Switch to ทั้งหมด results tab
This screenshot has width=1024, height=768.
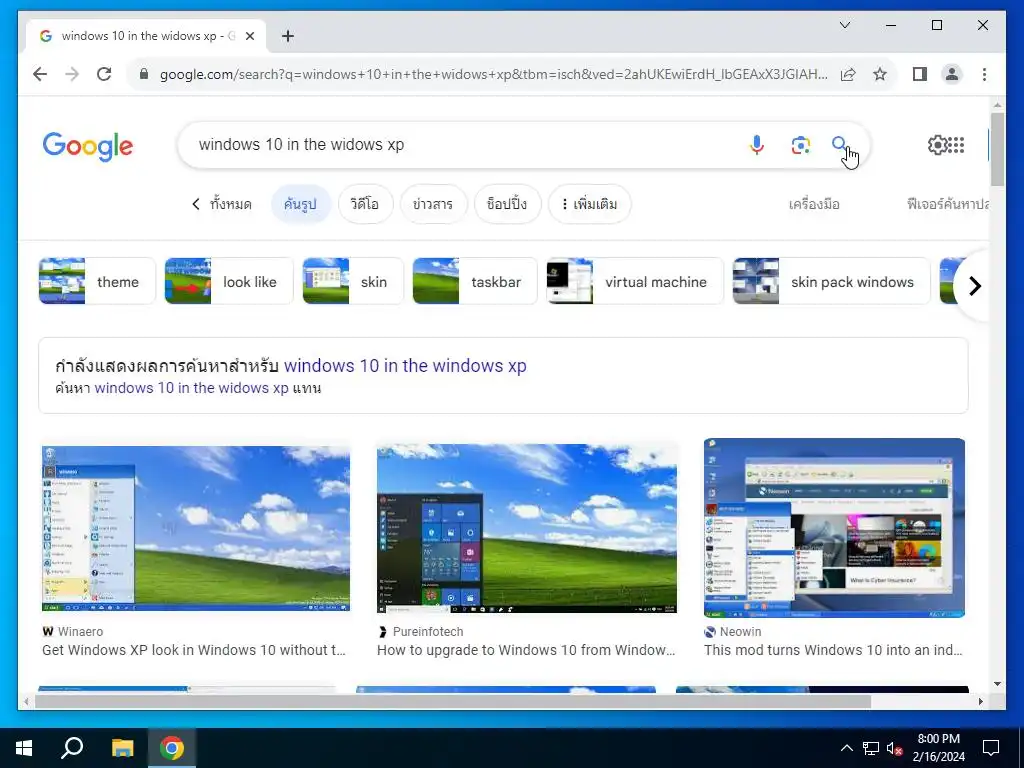[x=231, y=204]
